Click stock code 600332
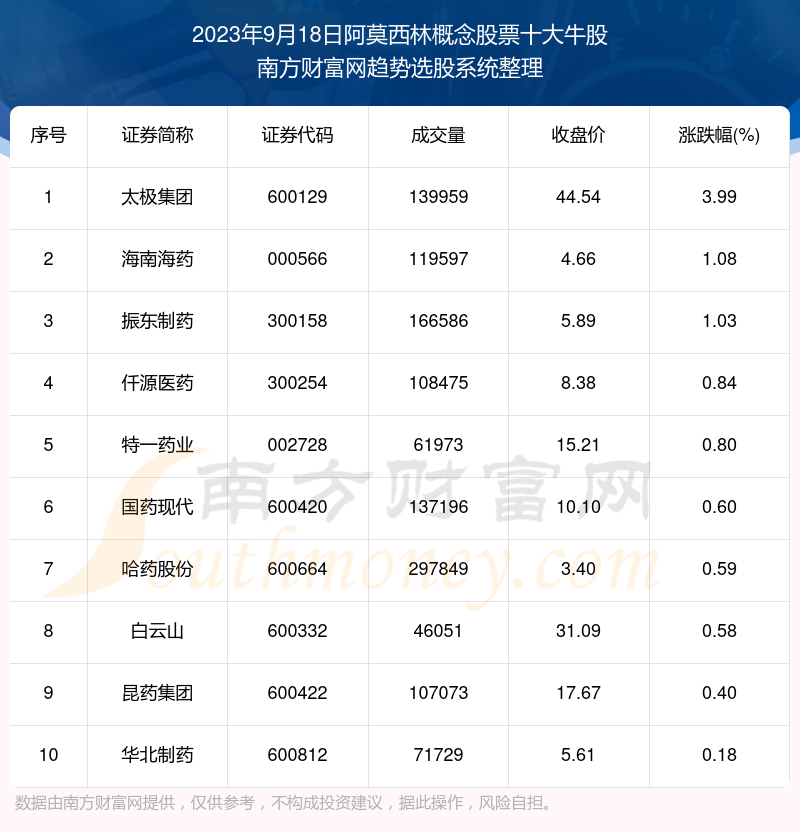This screenshot has width=800, height=832. point(297,631)
